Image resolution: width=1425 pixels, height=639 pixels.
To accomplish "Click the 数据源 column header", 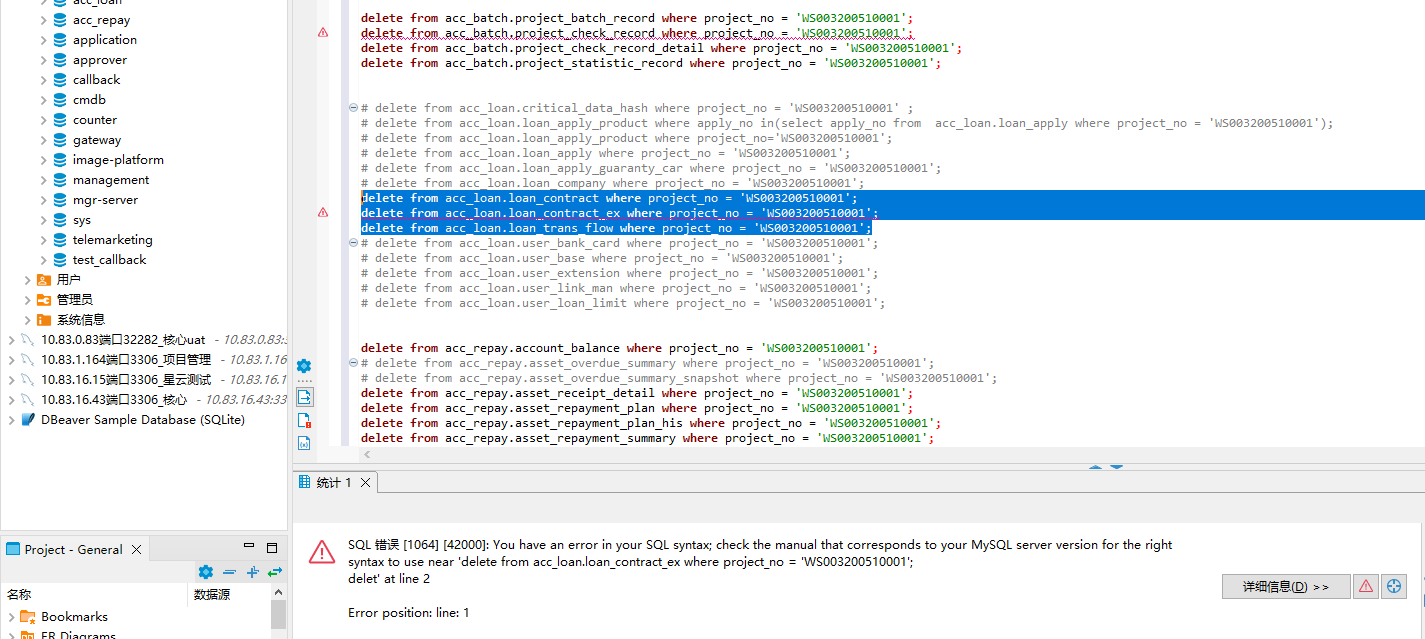I will (212, 594).
